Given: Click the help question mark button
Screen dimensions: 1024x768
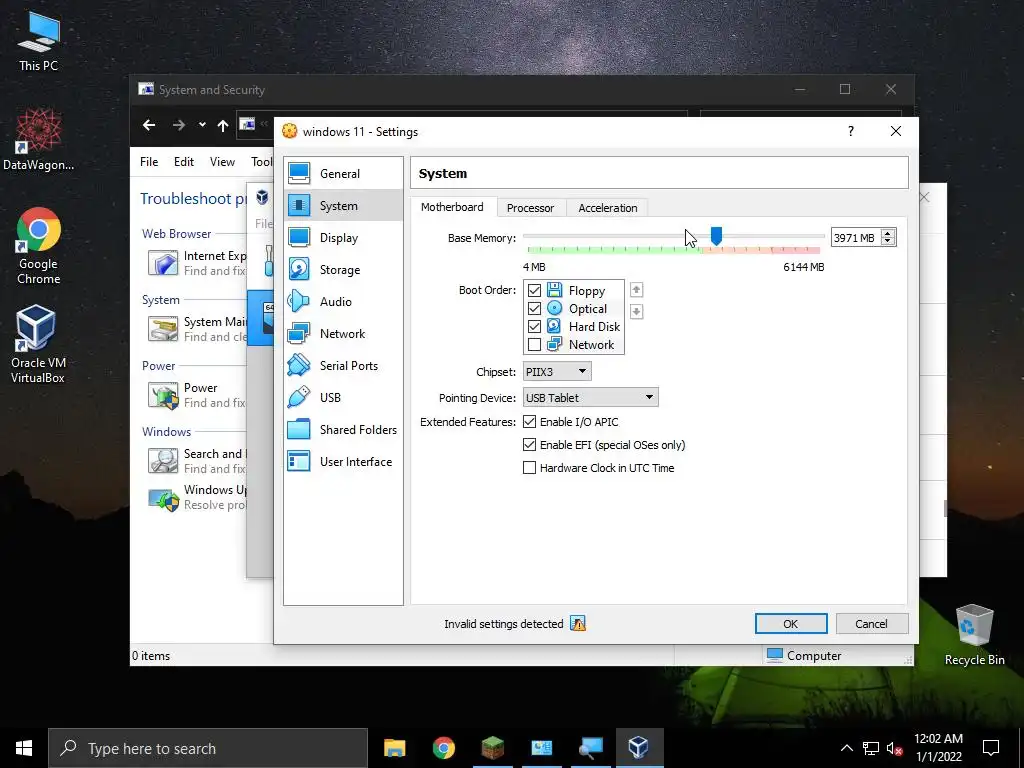Looking at the screenshot, I should pos(850,131).
